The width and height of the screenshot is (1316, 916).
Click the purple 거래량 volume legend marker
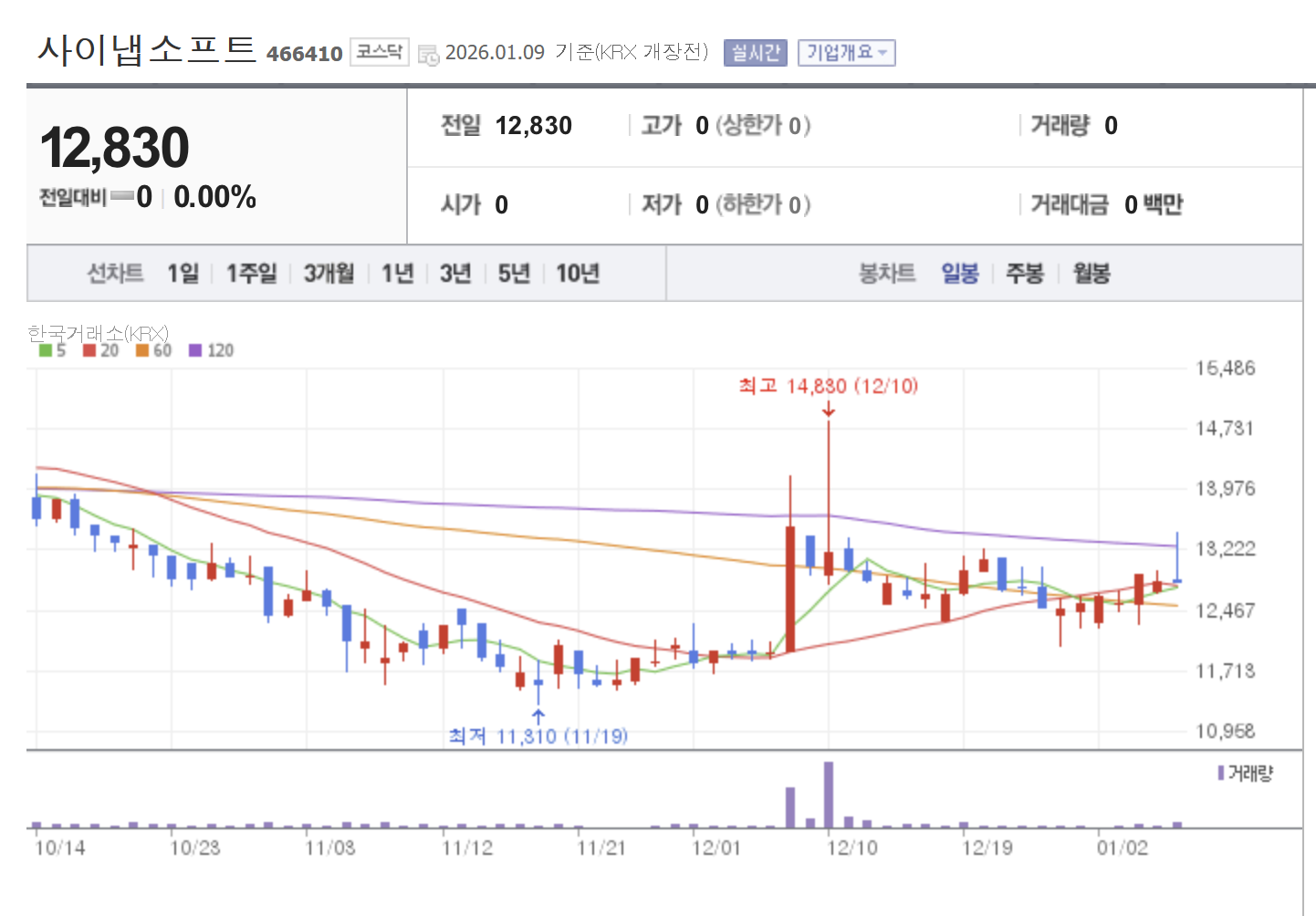point(1221,774)
